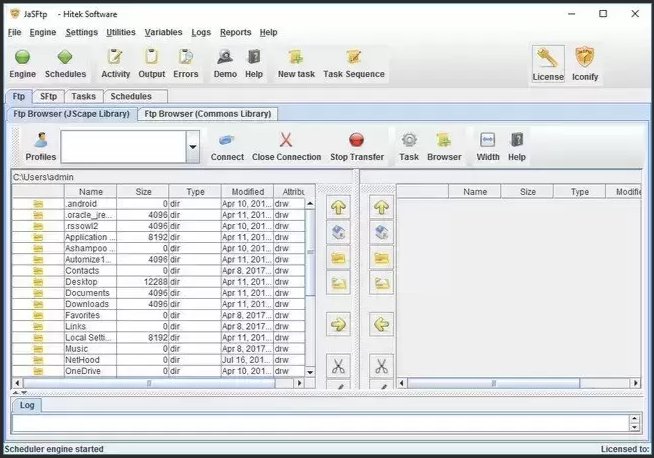Viewport: 654px width, 458px height.
Task: Open the Errors log icon
Action: point(186,57)
